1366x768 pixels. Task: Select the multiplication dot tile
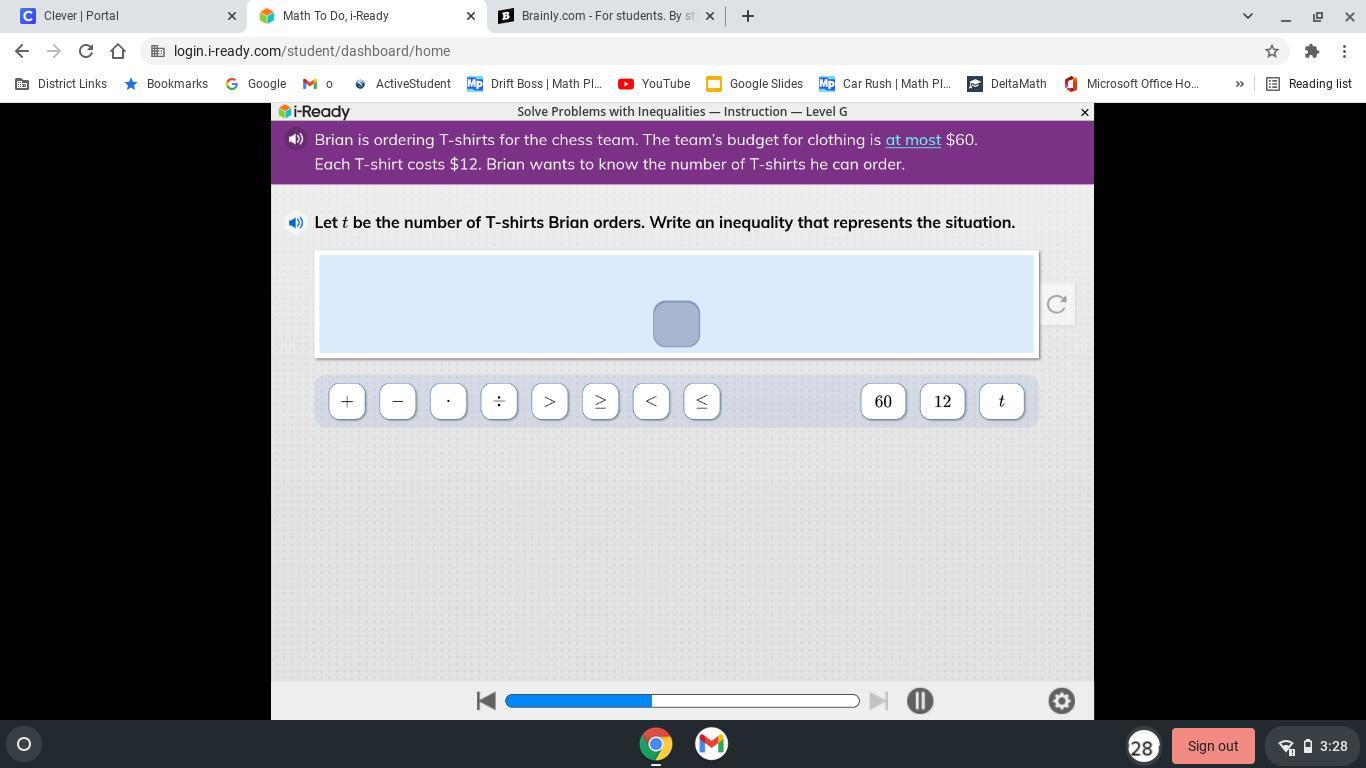coord(448,401)
